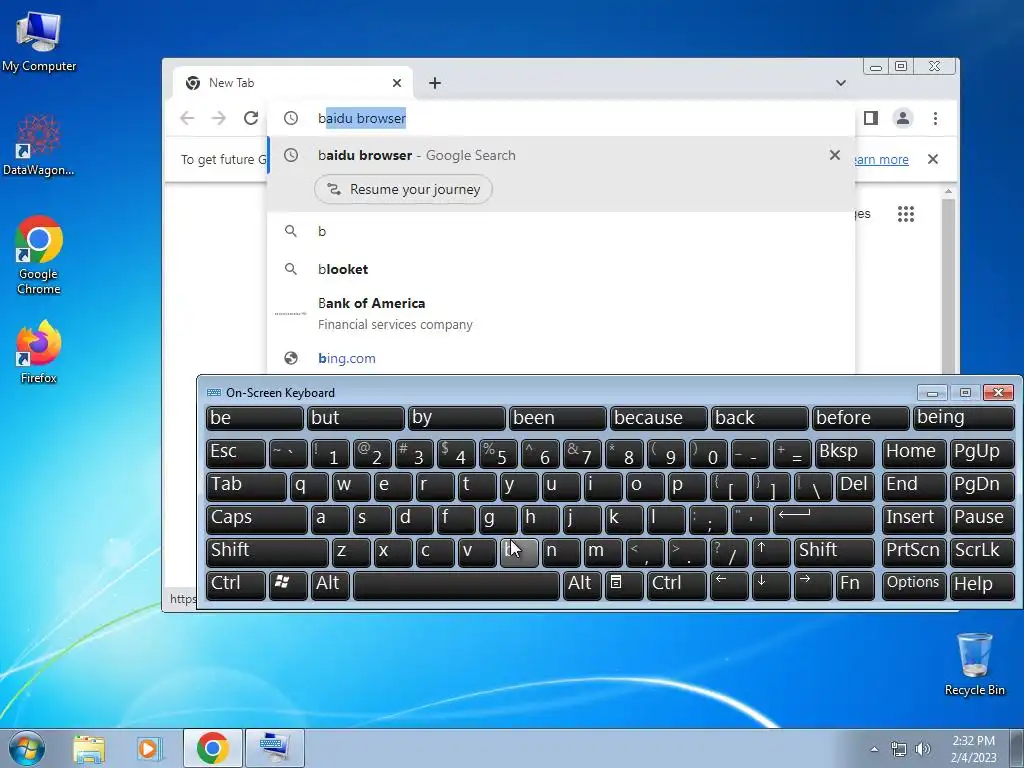Click the 'because' word prediction
This screenshot has height=768, width=1024.
658,418
